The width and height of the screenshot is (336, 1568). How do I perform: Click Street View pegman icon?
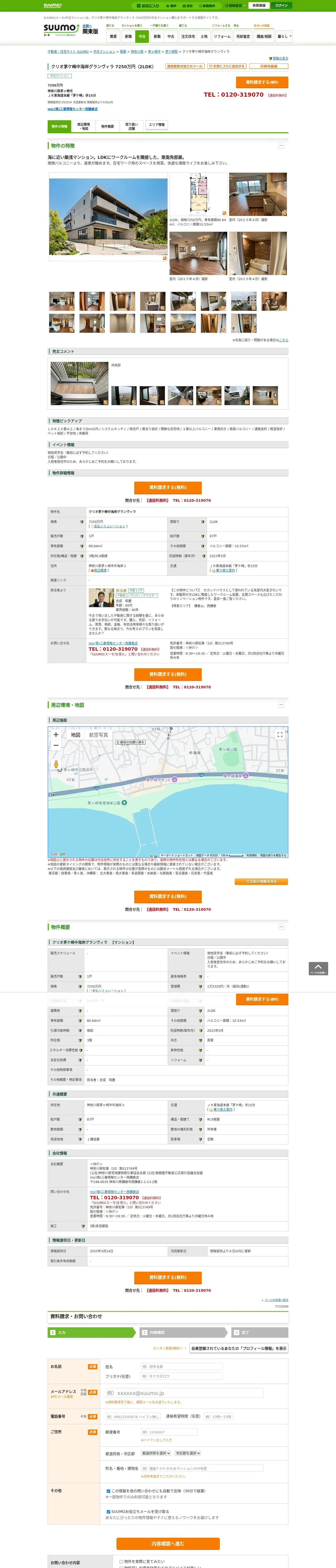click(56, 764)
